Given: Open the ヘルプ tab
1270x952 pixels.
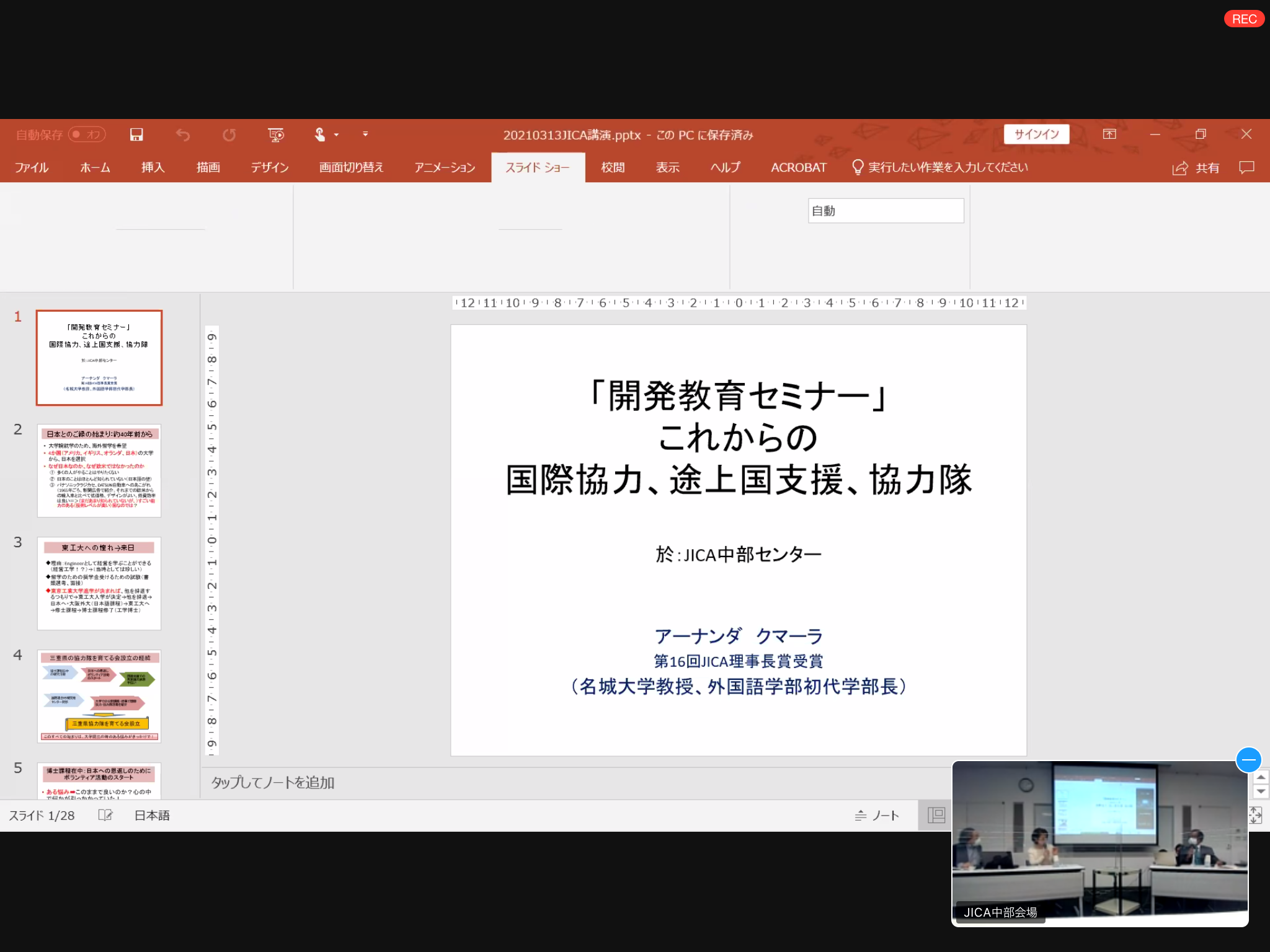Looking at the screenshot, I should tap(725, 167).
